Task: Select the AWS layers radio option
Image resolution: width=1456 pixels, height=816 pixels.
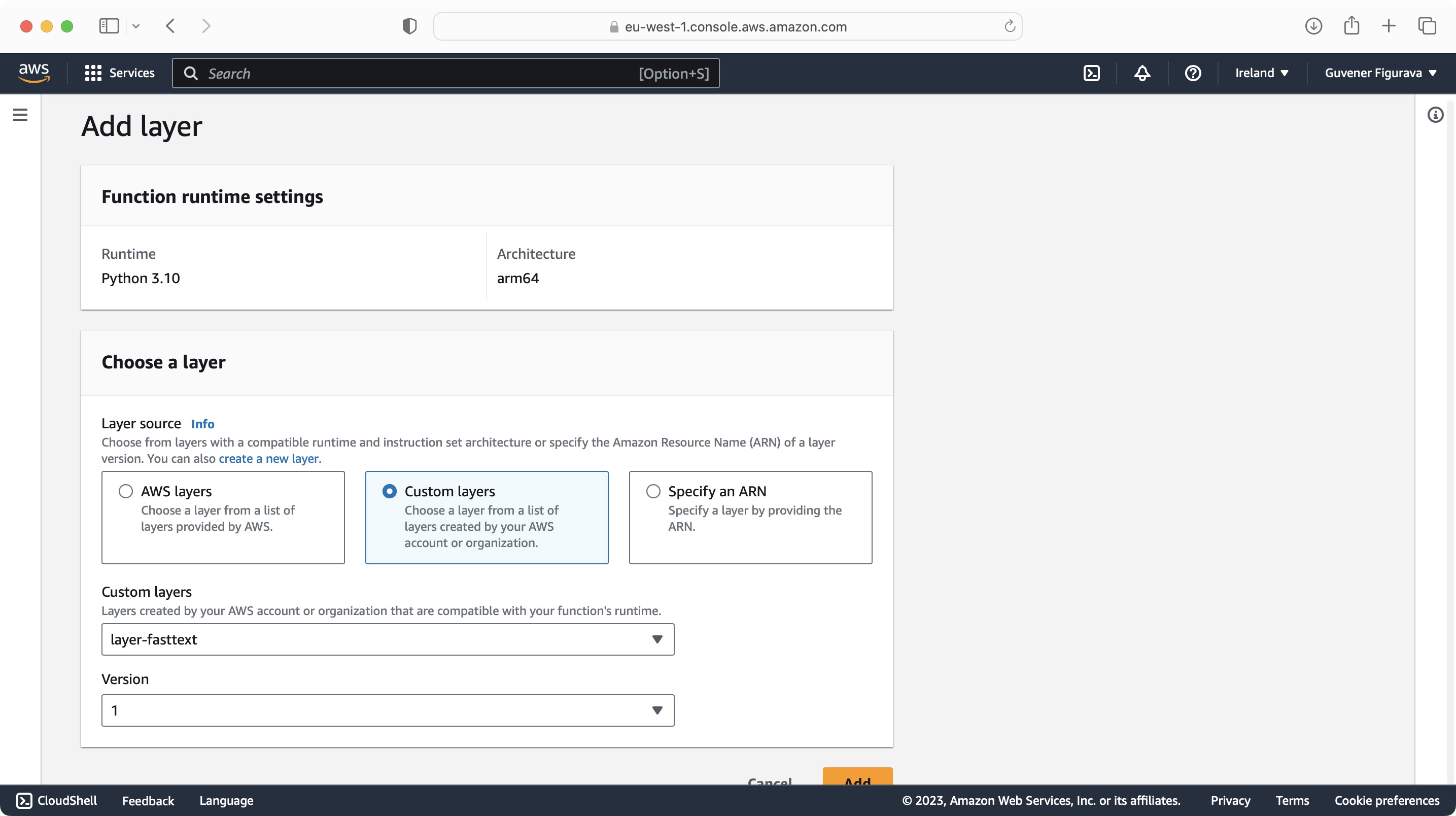Action: click(125, 491)
